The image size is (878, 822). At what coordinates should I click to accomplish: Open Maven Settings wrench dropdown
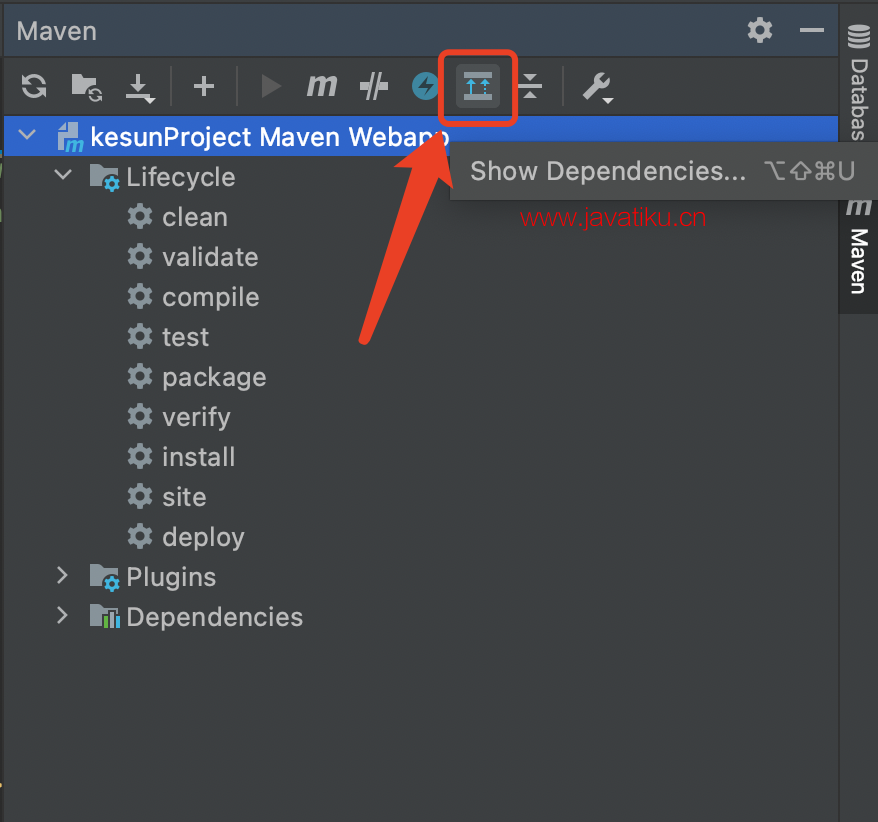click(598, 88)
